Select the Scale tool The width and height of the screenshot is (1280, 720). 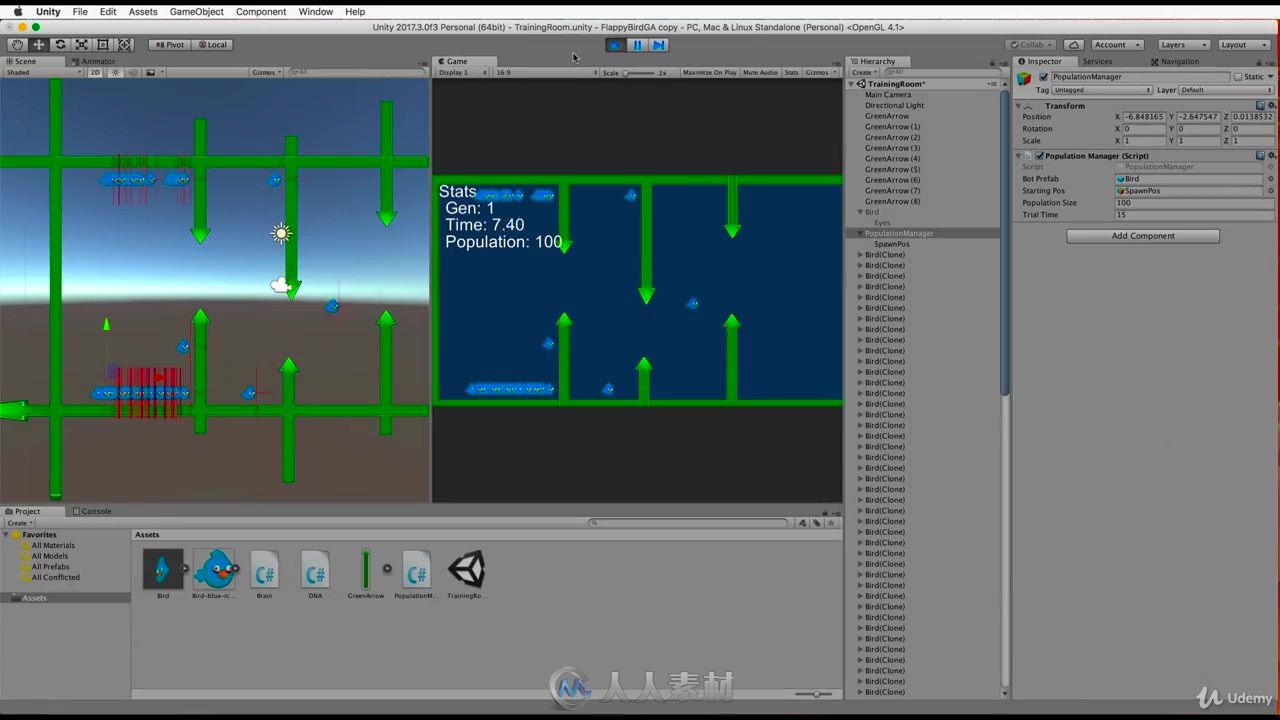point(82,45)
